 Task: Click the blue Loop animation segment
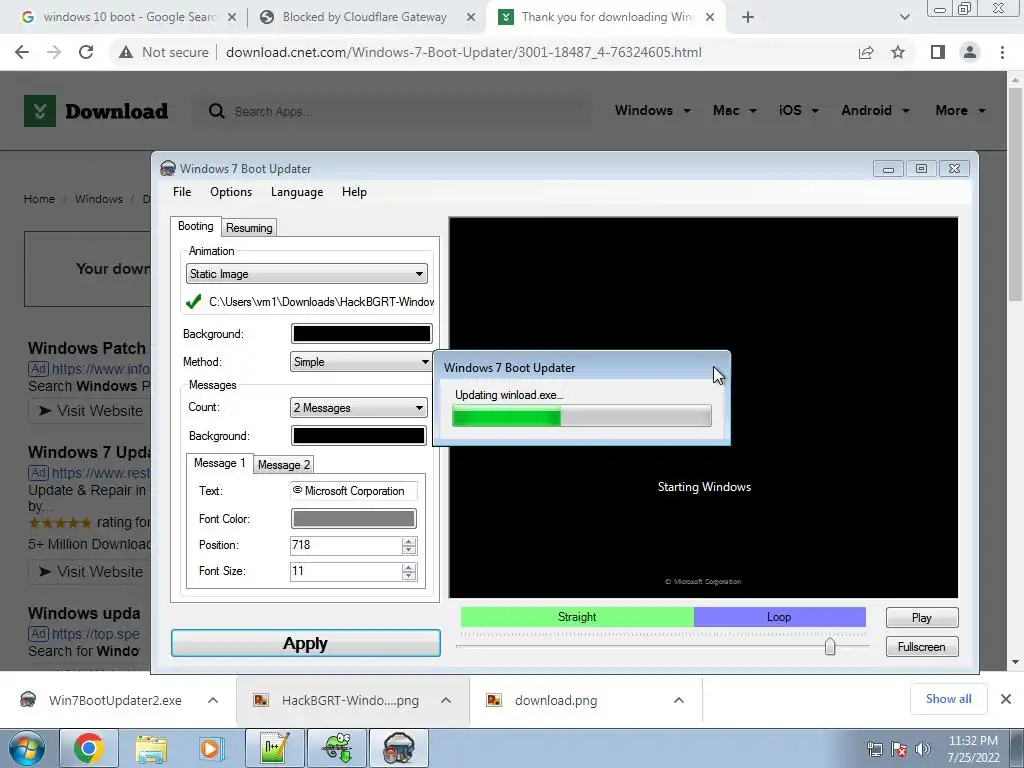point(779,616)
